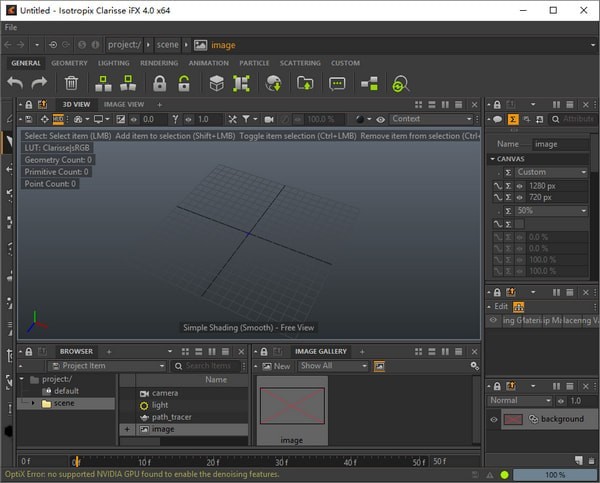Click the undo arrow in the toolbar
600x483 pixels.
coord(16,84)
